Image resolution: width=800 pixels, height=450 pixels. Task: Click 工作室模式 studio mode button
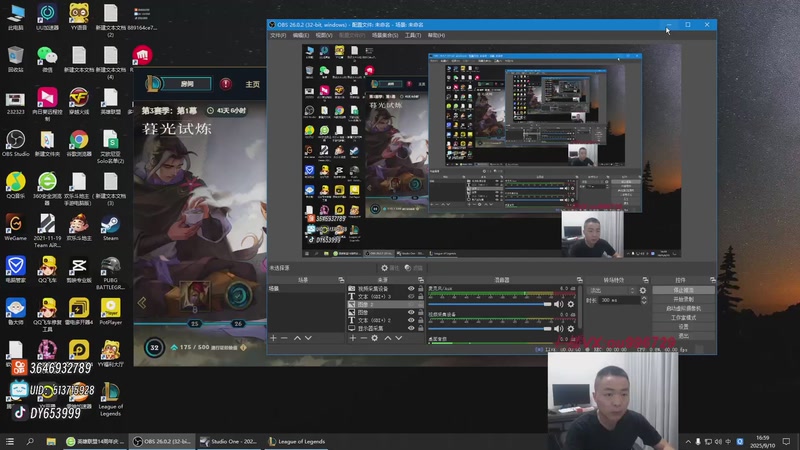pyautogui.click(x=684, y=317)
